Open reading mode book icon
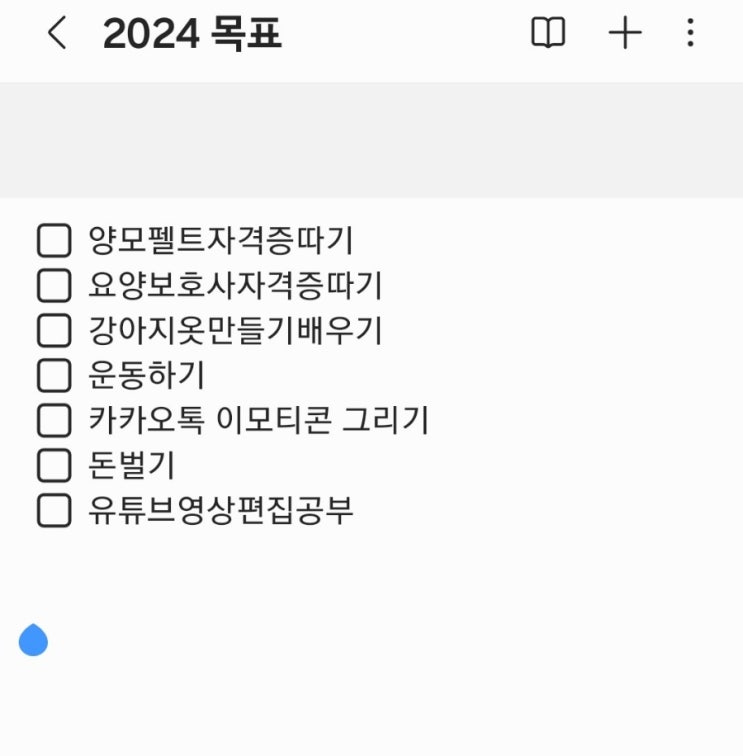 click(548, 33)
